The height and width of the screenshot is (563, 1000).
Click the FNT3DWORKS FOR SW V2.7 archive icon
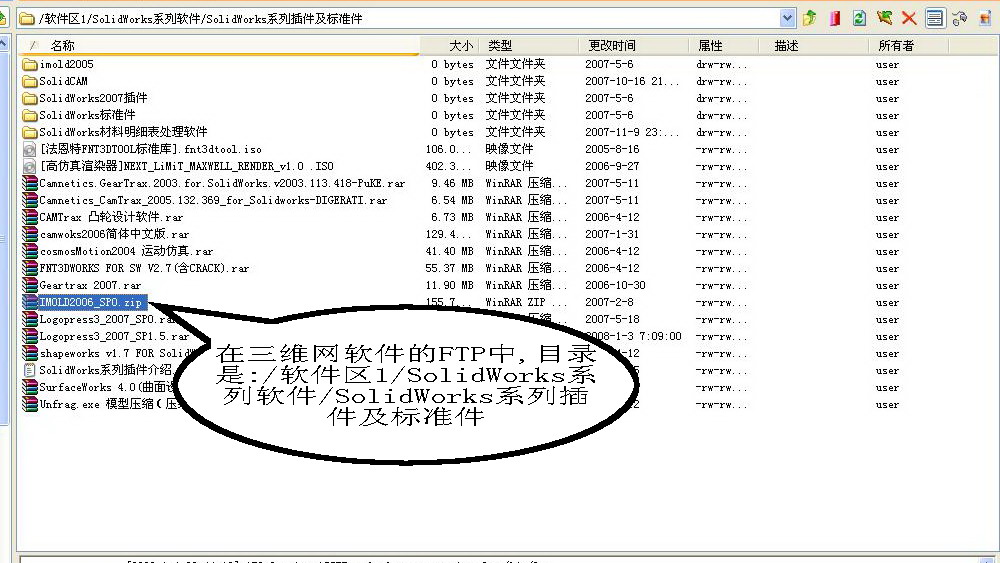pyautogui.click(x=29, y=268)
